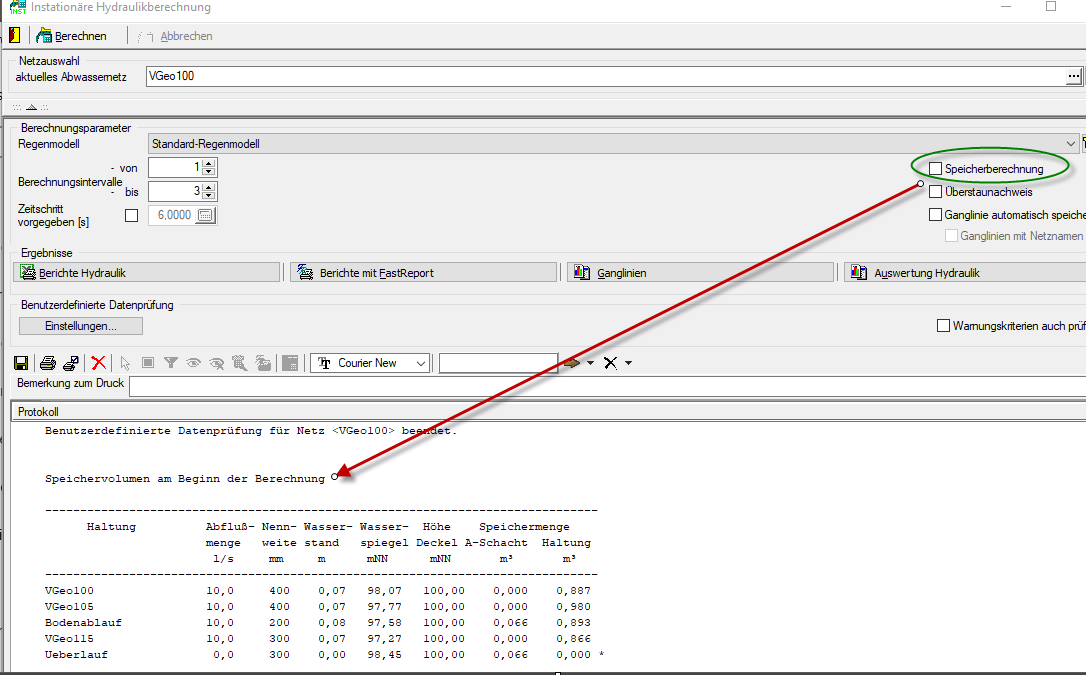
Task: Check the Zeitschritt vorgegeben checkbox
Action: click(131, 215)
